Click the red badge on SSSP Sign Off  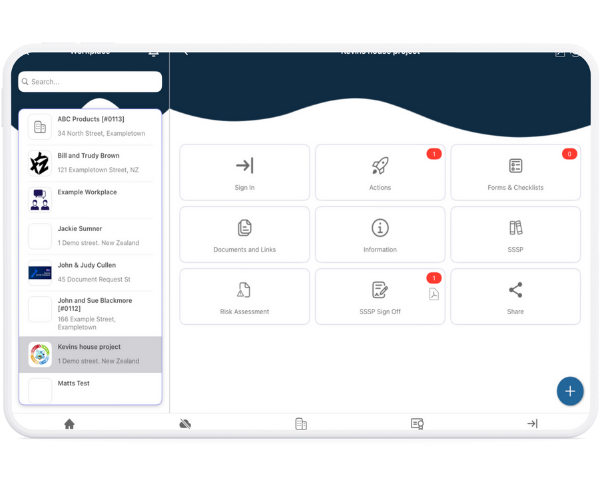(x=434, y=278)
